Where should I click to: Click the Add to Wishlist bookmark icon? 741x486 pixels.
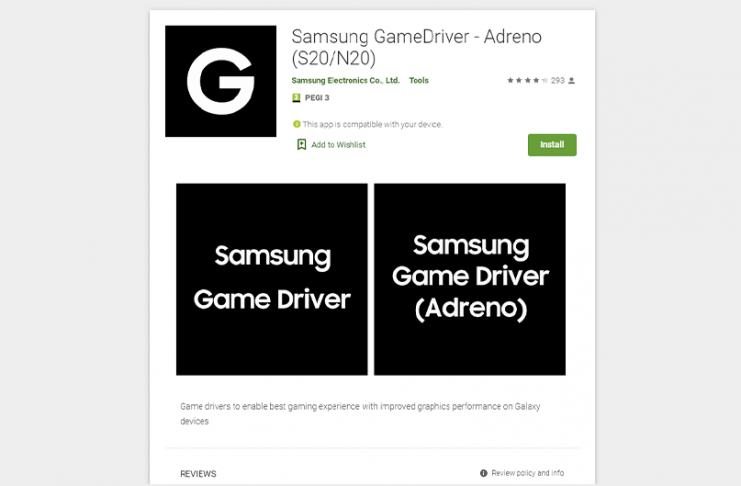pos(302,145)
